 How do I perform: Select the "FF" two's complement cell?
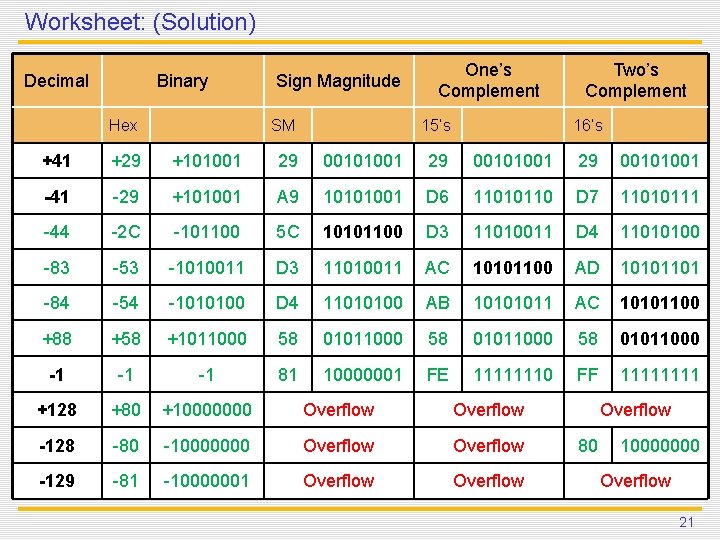pos(588,374)
